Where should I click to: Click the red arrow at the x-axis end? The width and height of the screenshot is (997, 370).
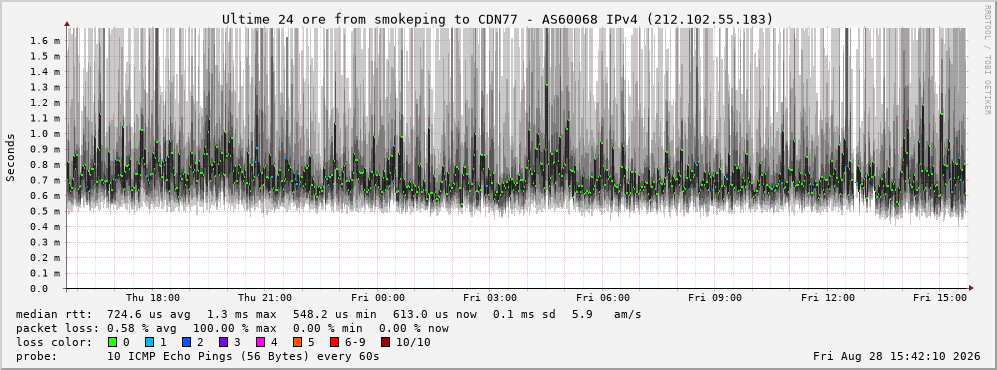970,288
